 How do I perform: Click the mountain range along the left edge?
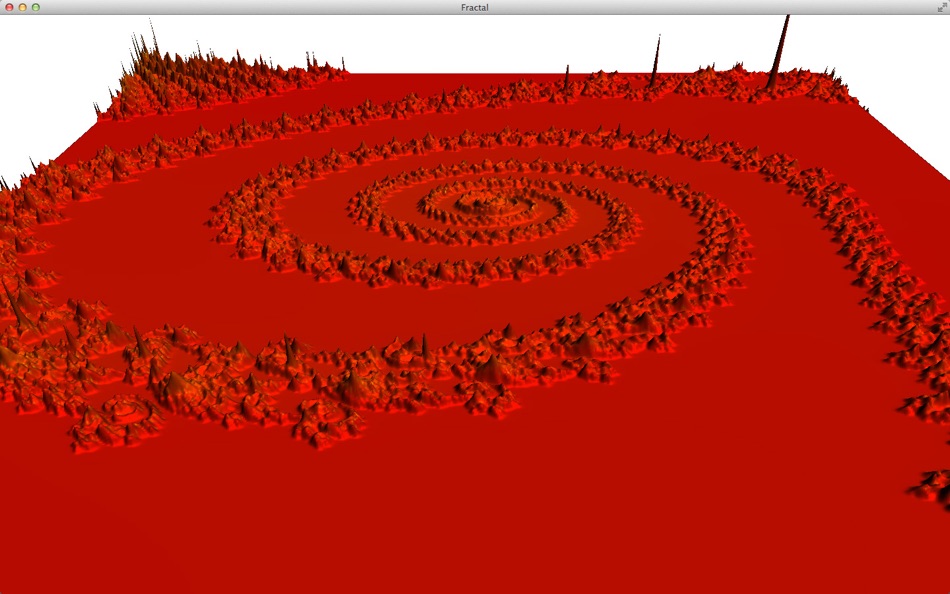[x=30, y=250]
